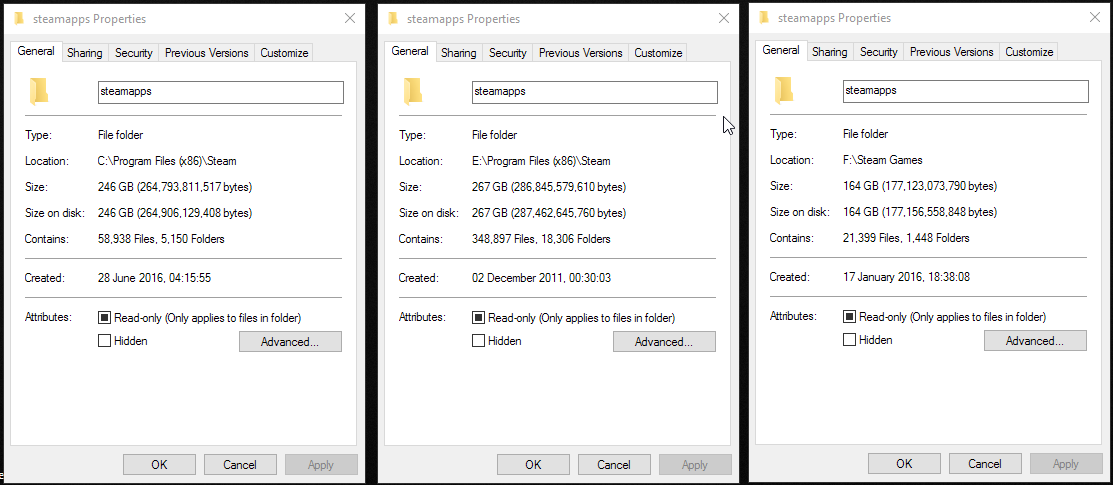
Task: Click size value 246 GB (264,793,811,517 bytes)
Action: (175, 187)
